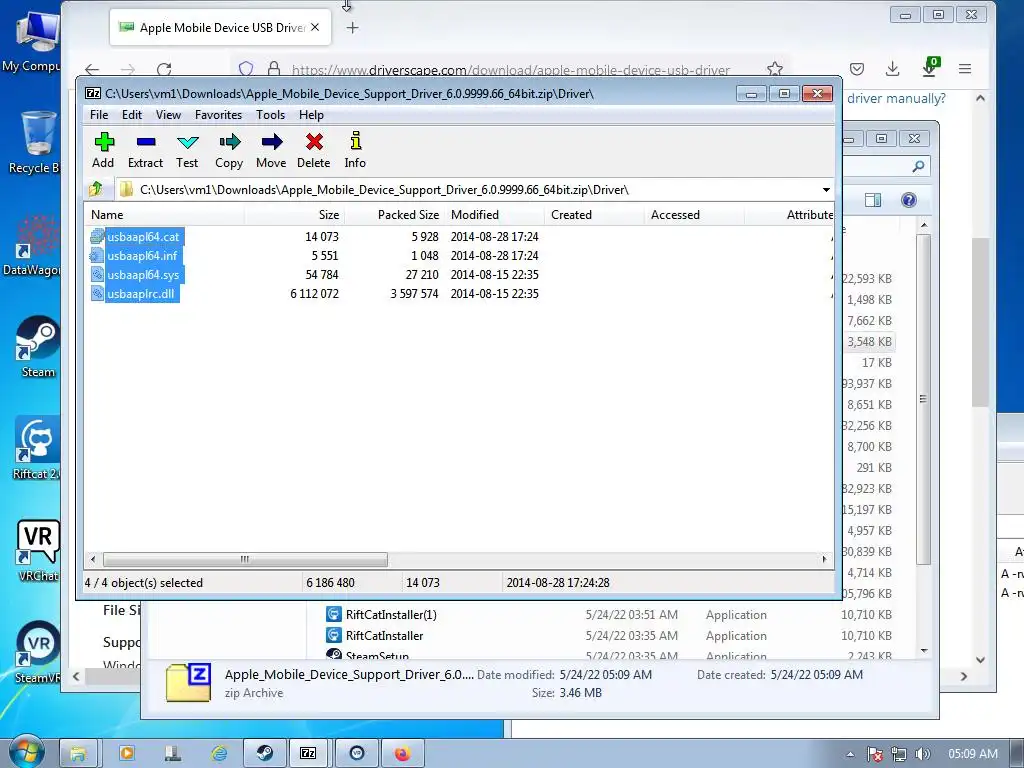Open the Riftcat desktop shortcut
This screenshot has width=1024, height=768.
tap(37, 449)
